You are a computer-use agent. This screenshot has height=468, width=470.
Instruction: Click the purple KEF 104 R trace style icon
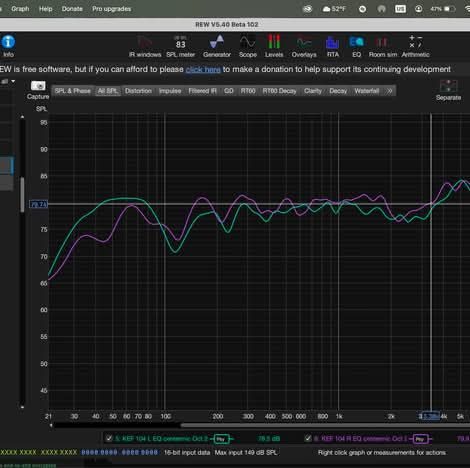click(421, 439)
